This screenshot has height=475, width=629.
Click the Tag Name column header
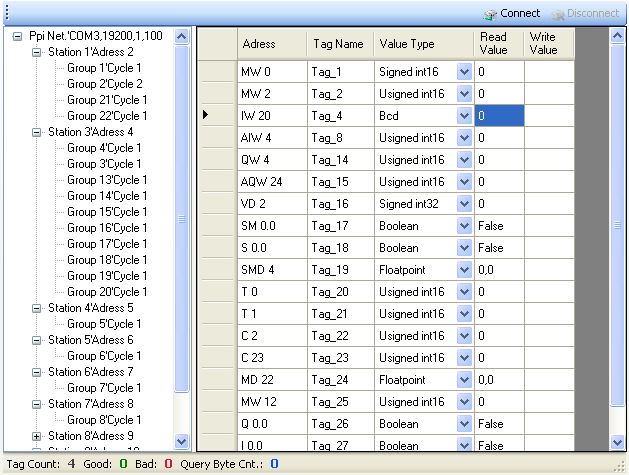[x=339, y=44]
